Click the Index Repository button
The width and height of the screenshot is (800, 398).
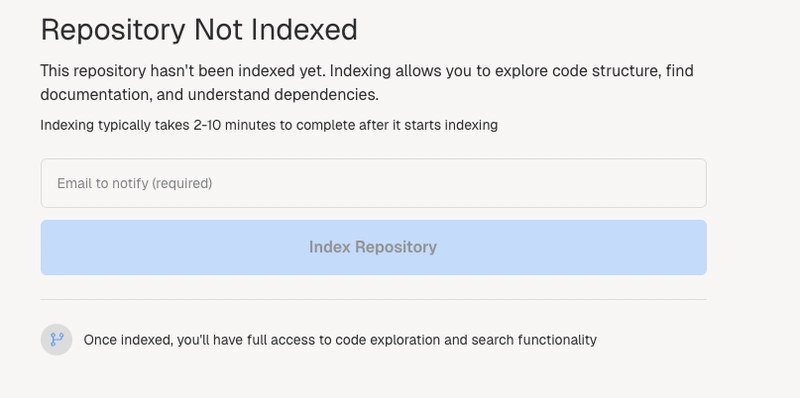click(373, 247)
